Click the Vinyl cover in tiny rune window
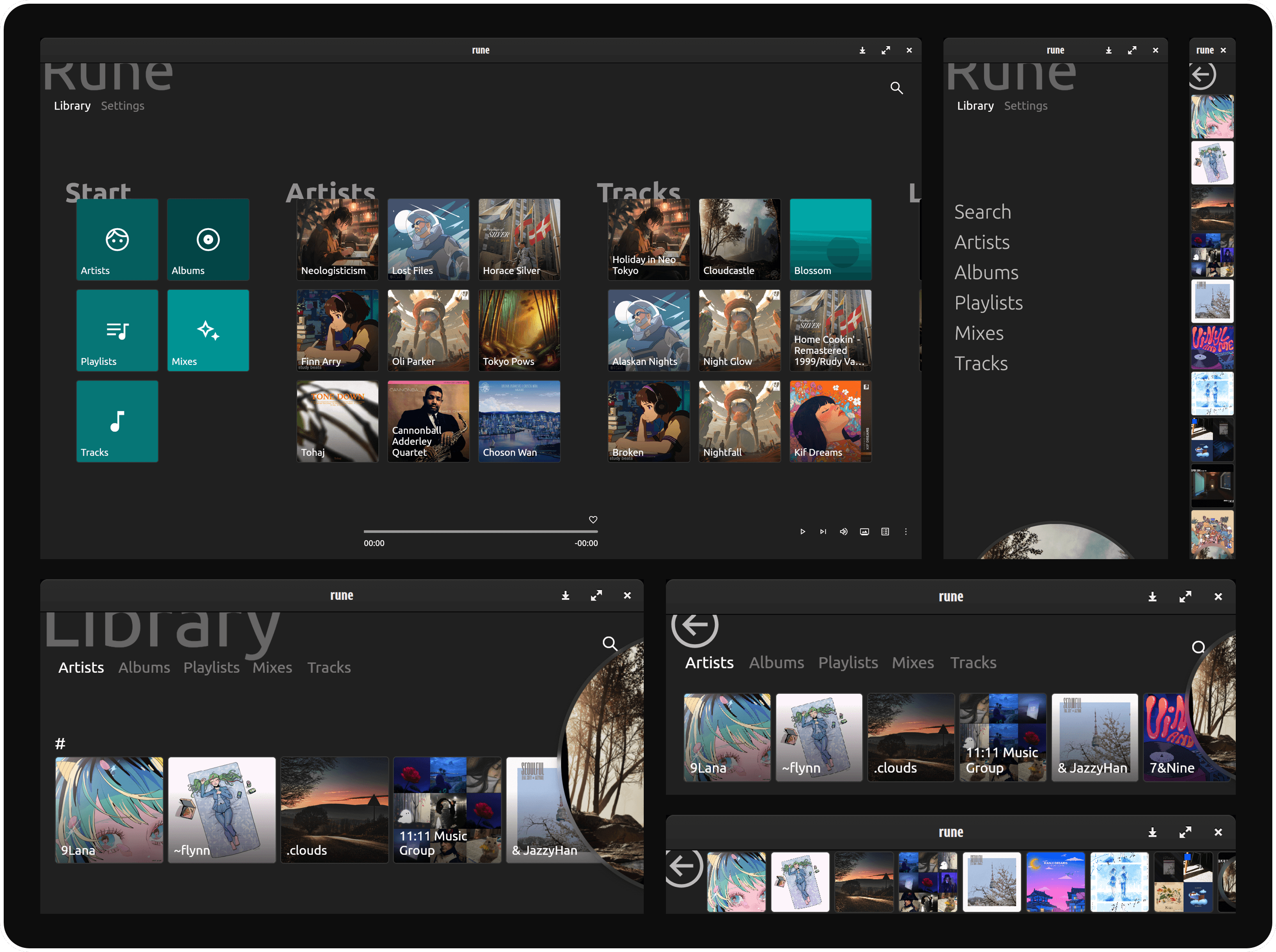This screenshot has height=952, width=1276. click(1212, 347)
